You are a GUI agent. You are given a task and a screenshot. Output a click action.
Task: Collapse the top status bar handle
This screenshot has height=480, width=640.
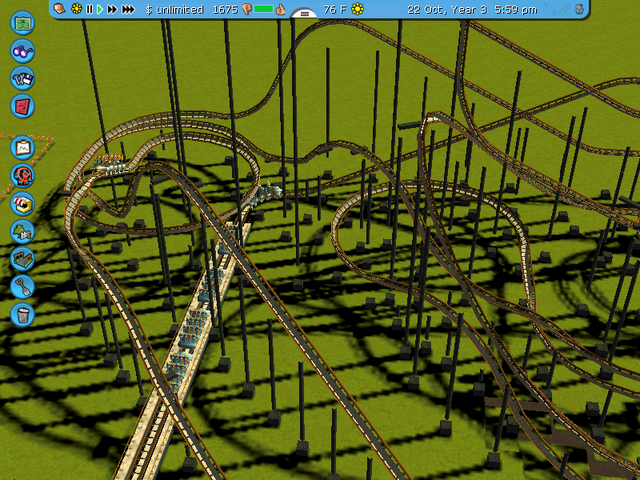click(304, 13)
